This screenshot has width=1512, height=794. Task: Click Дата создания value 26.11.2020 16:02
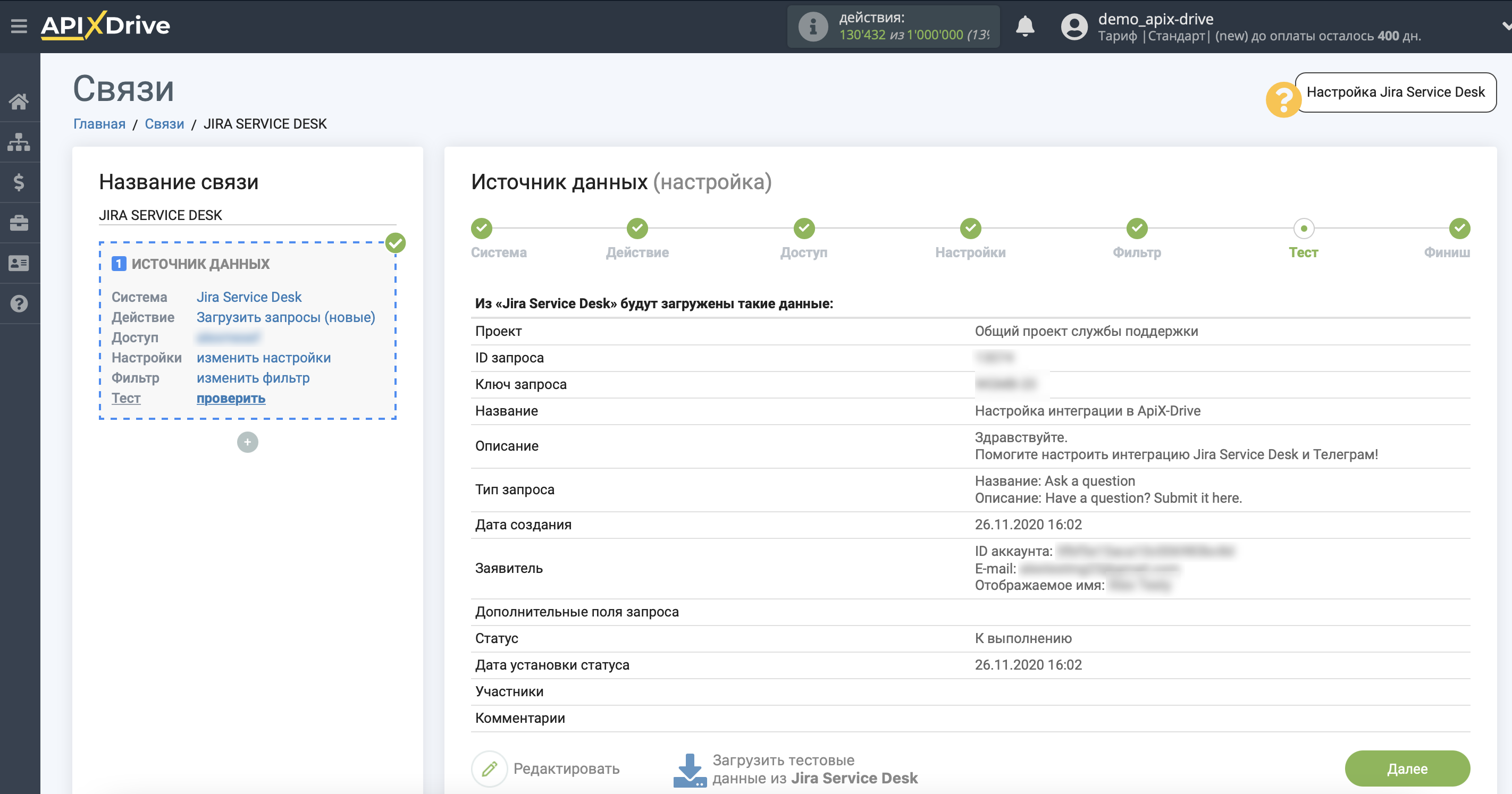[1028, 525]
